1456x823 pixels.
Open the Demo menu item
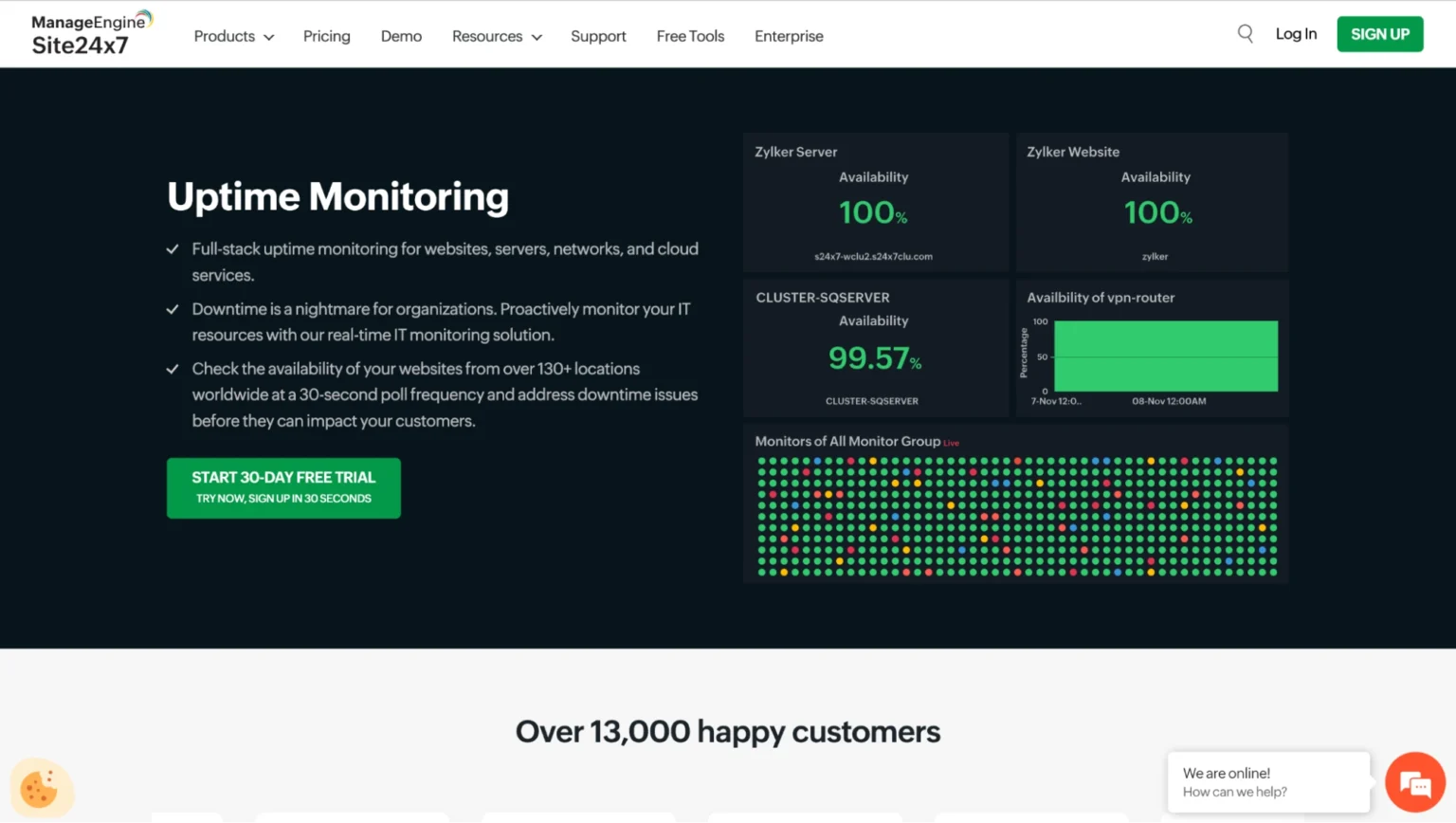(401, 36)
